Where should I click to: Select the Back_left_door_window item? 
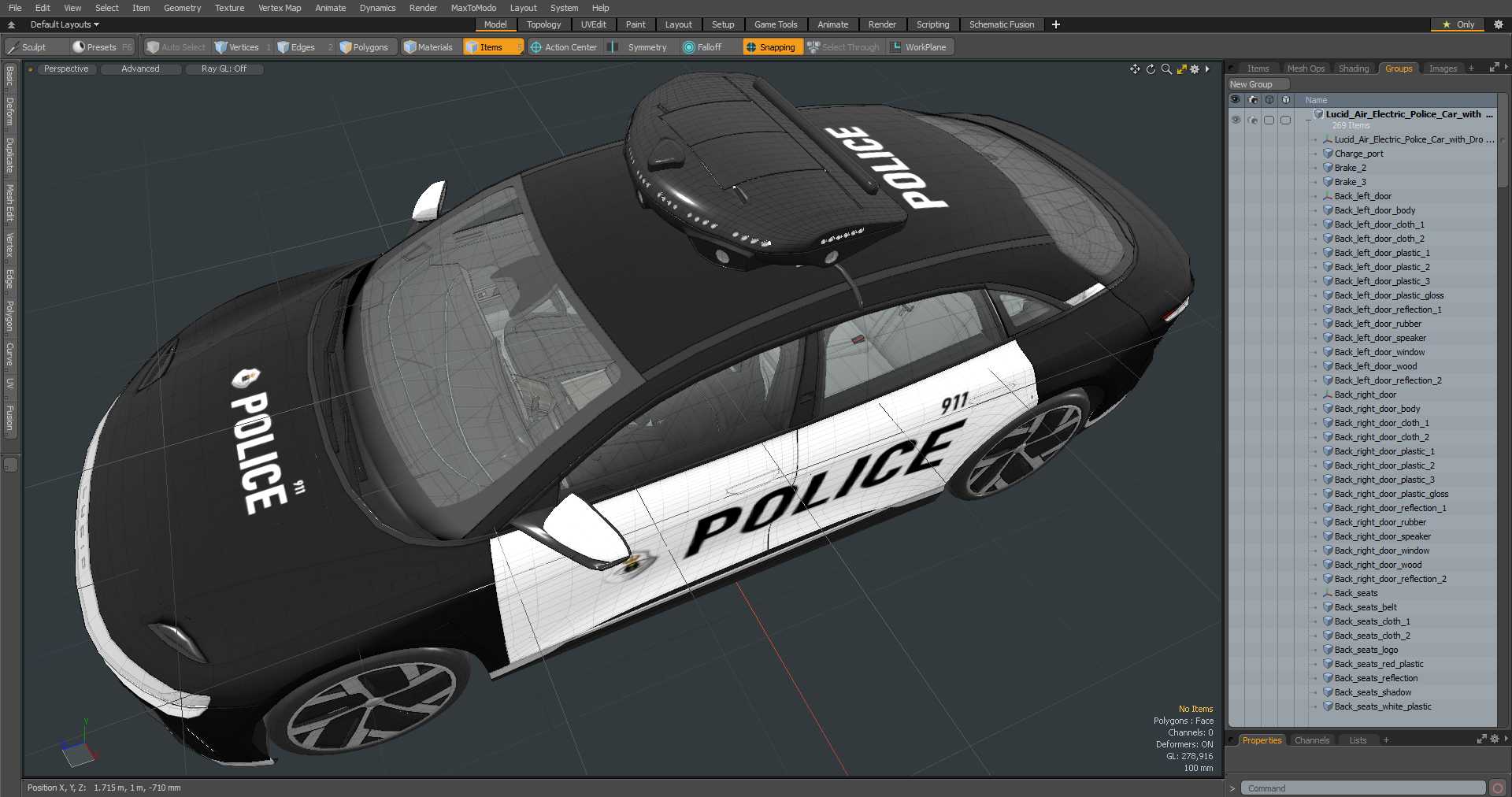(1379, 352)
